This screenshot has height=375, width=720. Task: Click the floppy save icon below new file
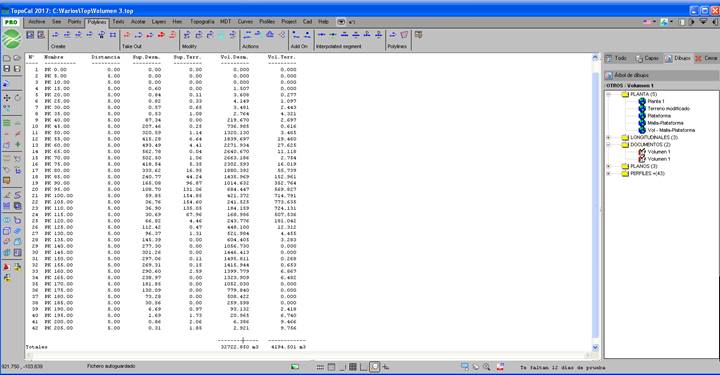pyautogui.click(x=6, y=69)
